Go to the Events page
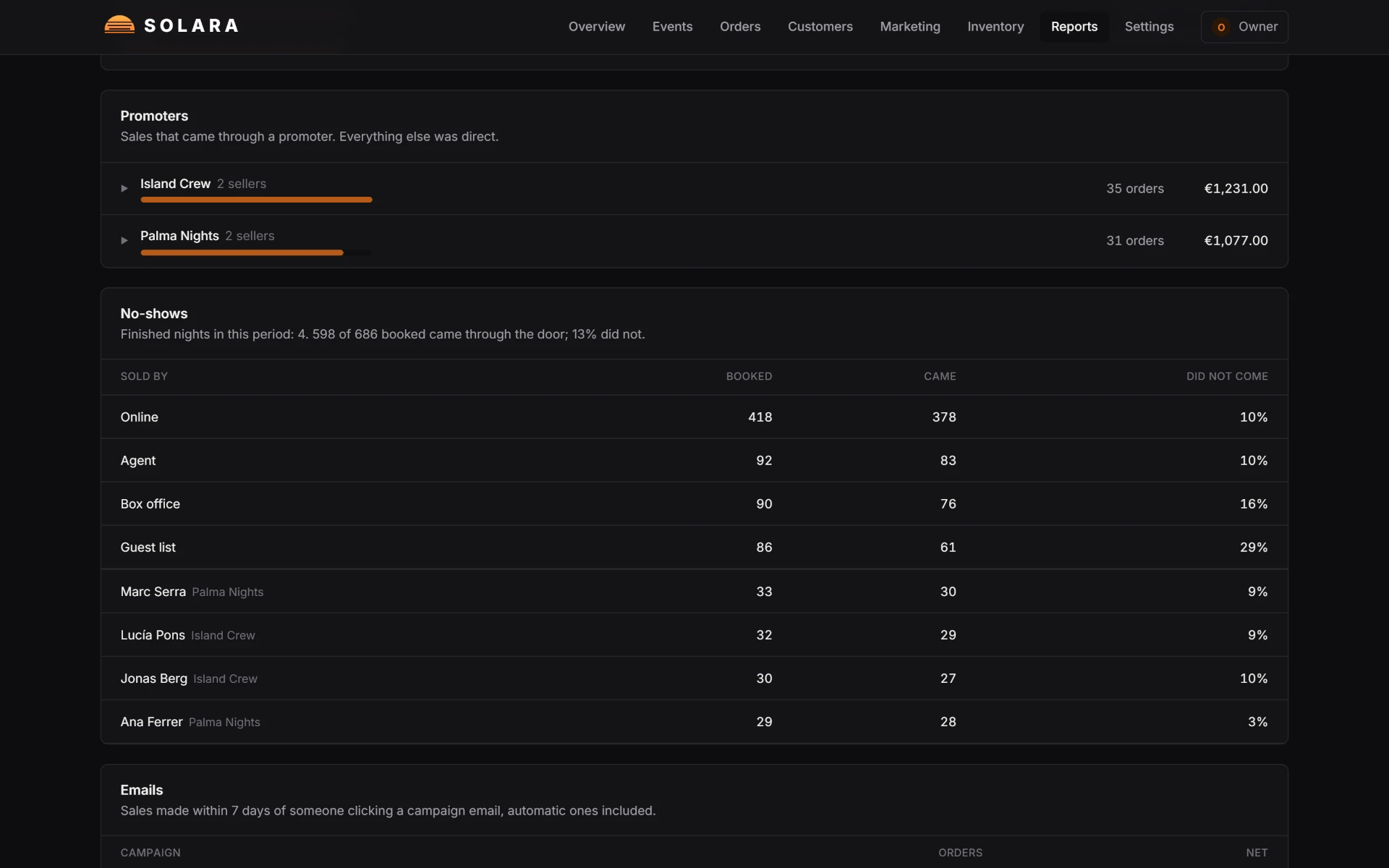This screenshot has width=1389, height=868. tap(672, 27)
